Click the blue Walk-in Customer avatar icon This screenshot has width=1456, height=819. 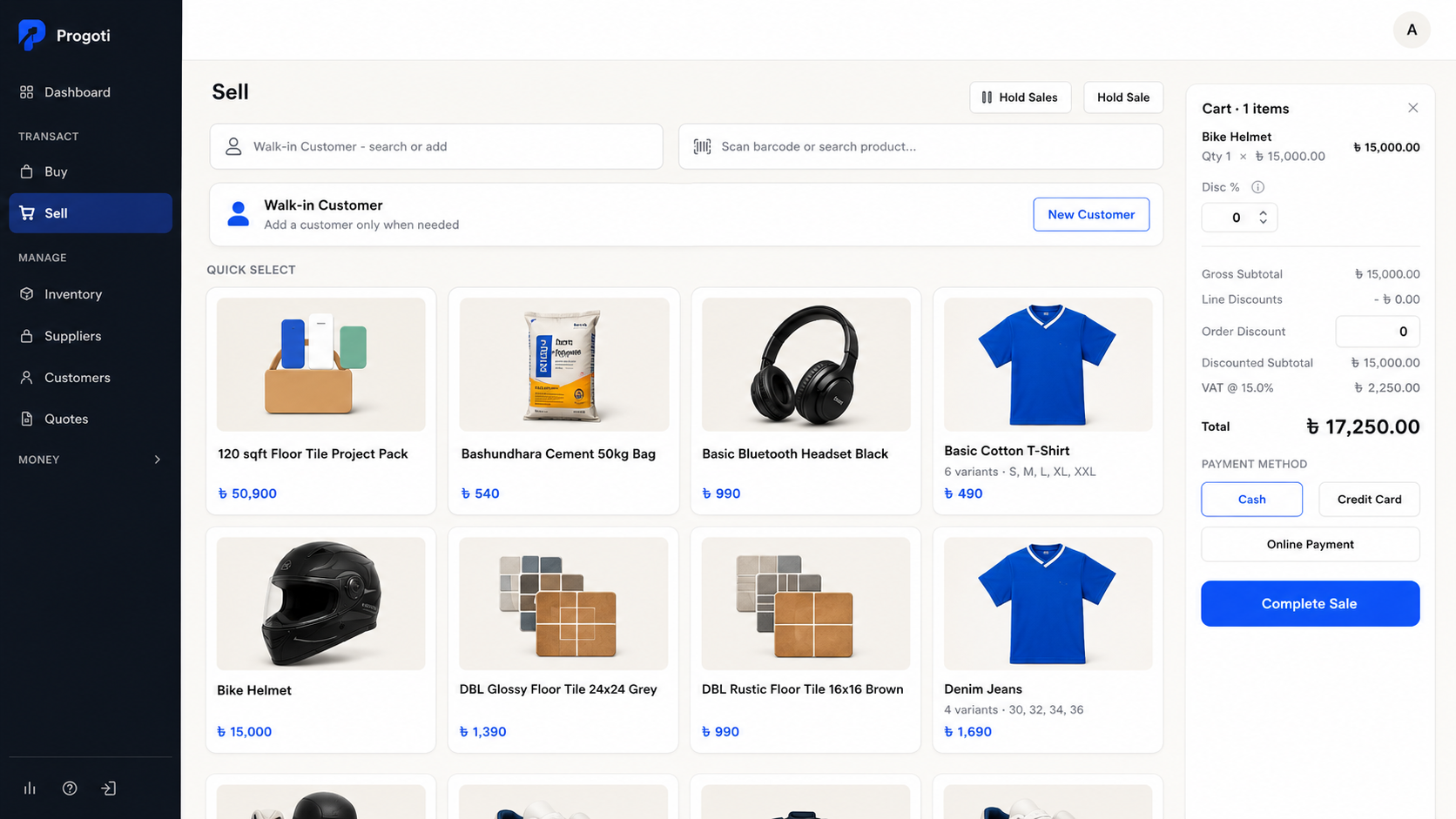pyautogui.click(x=238, y=214)
